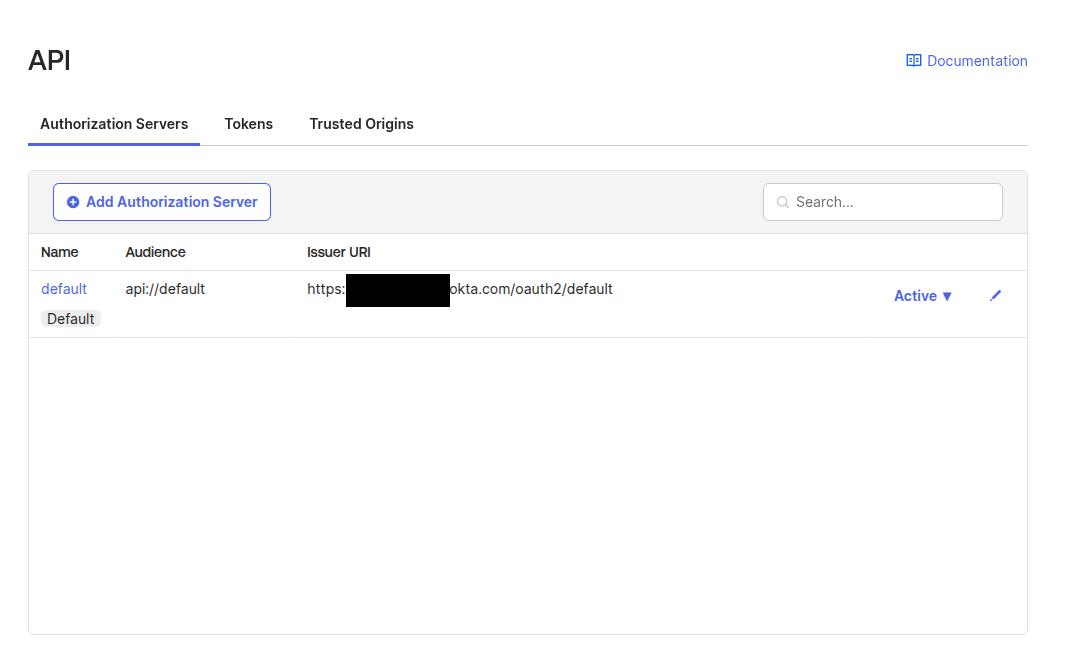
Task: Click the triangle arrow next to Active
Action: [x=947, y=296]
